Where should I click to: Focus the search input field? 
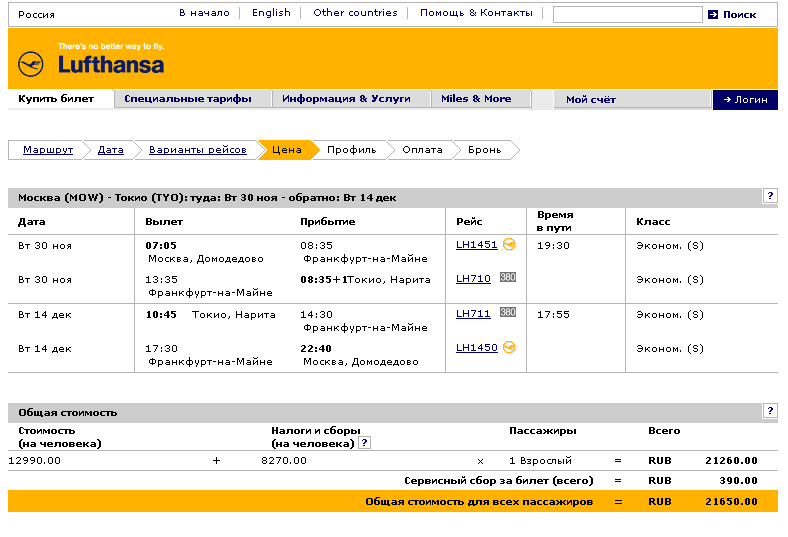(x=628, y=15)
